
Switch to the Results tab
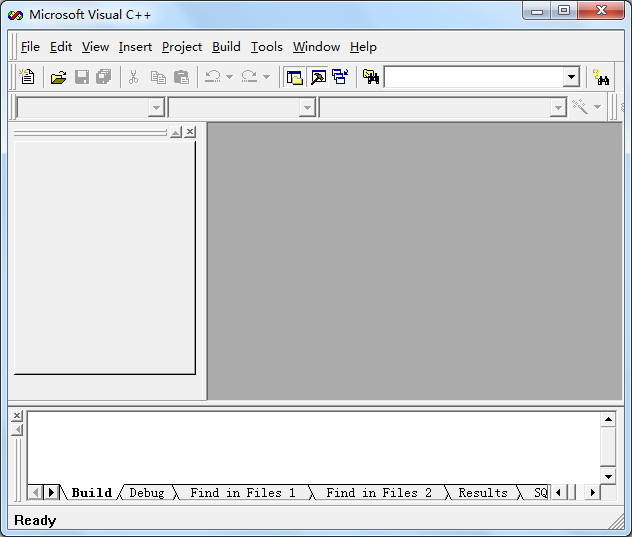(483, 493)
